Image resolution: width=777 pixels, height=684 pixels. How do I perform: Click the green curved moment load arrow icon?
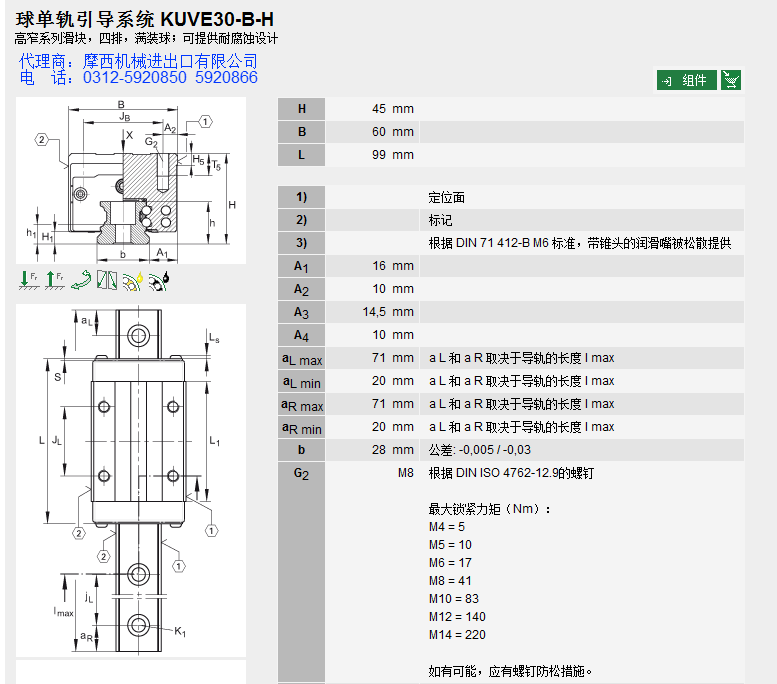coord(81,281)
